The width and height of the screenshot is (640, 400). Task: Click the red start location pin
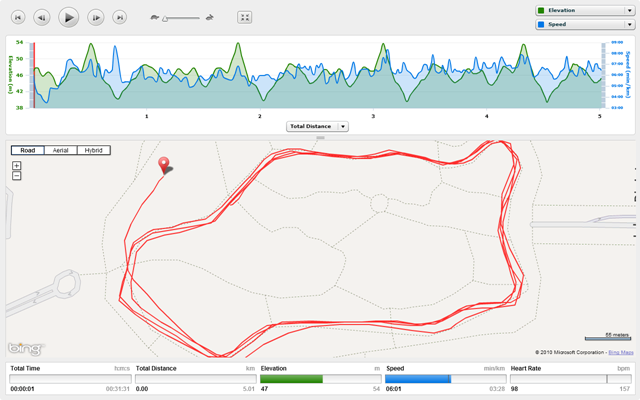point(164,166)
